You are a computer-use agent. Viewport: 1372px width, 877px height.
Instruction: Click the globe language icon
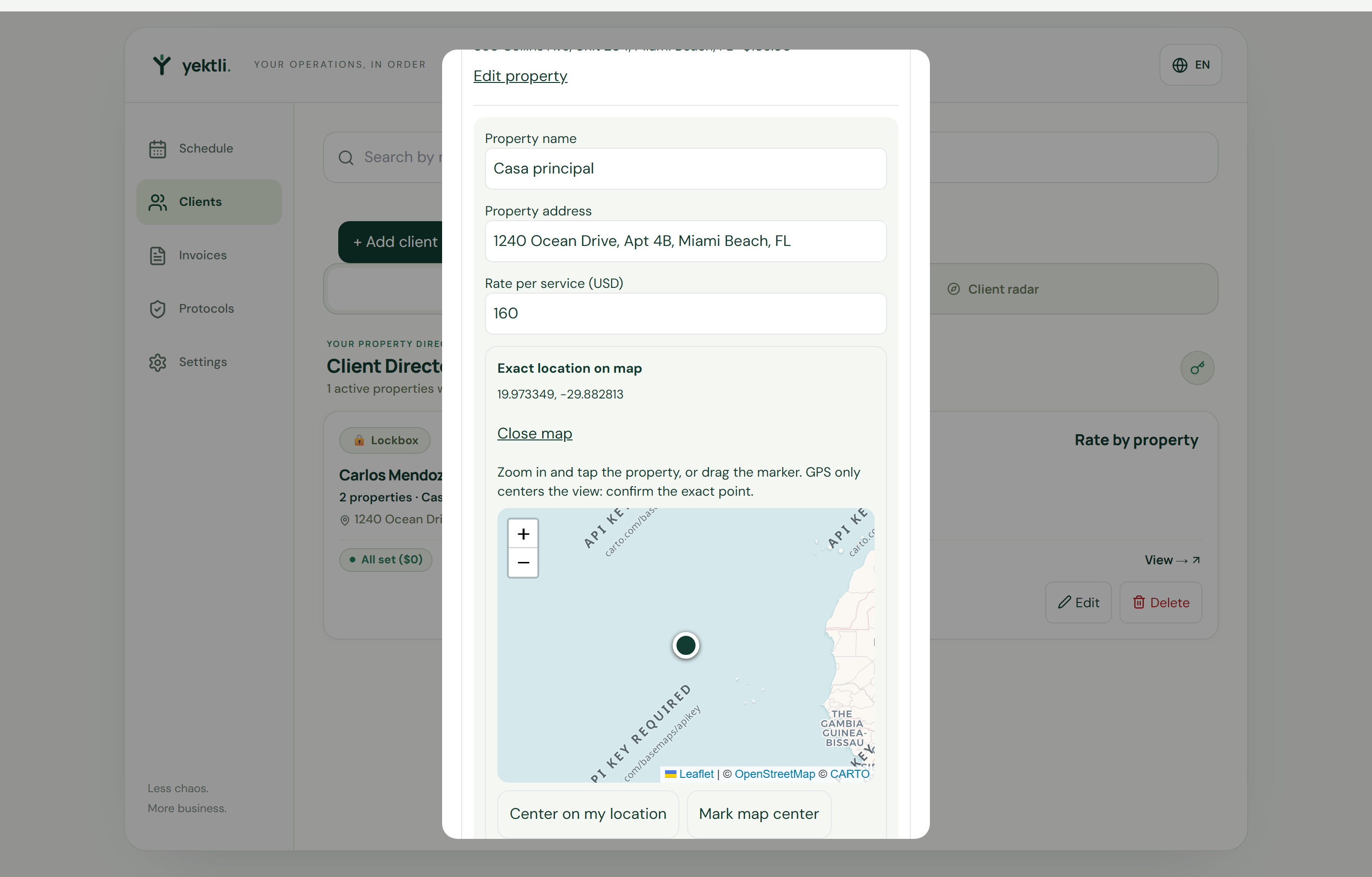(x=1180, y=65)
